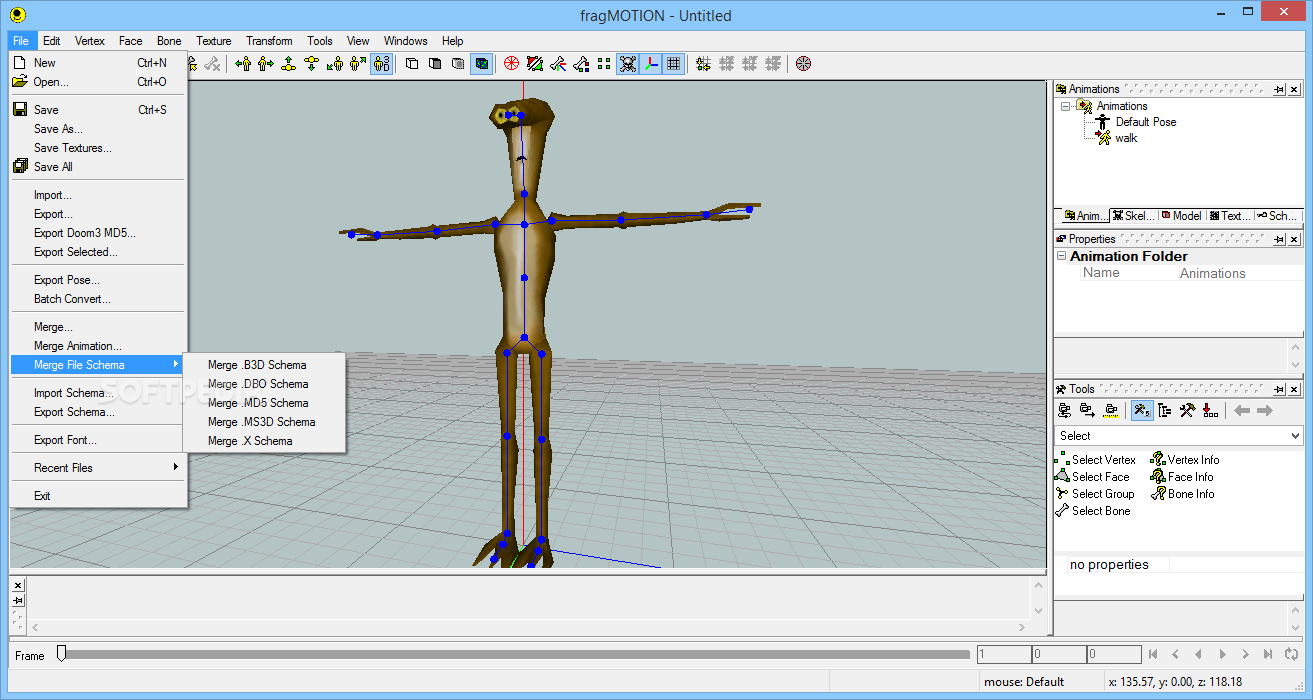This screenshot has height=700, width=1313.
Task: Click the hammer and pick tools icon
Action: coord(1188,410)
